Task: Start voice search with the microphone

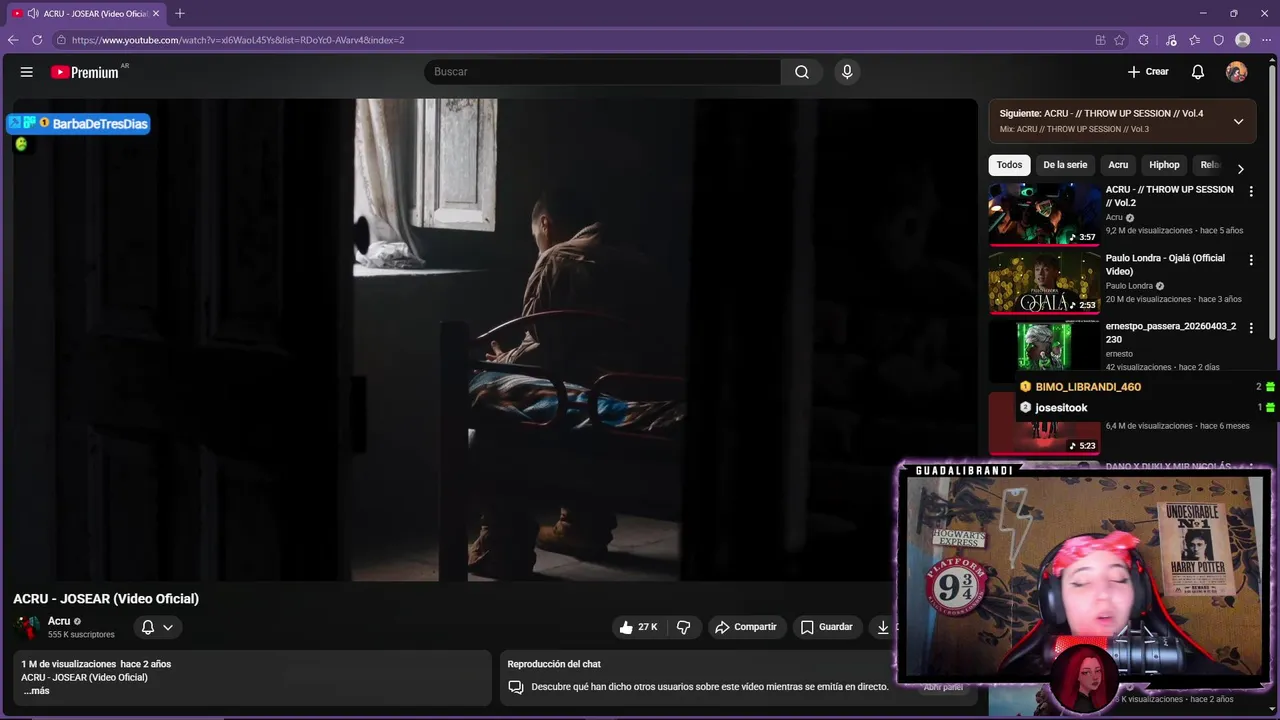Action: (847, 72)
